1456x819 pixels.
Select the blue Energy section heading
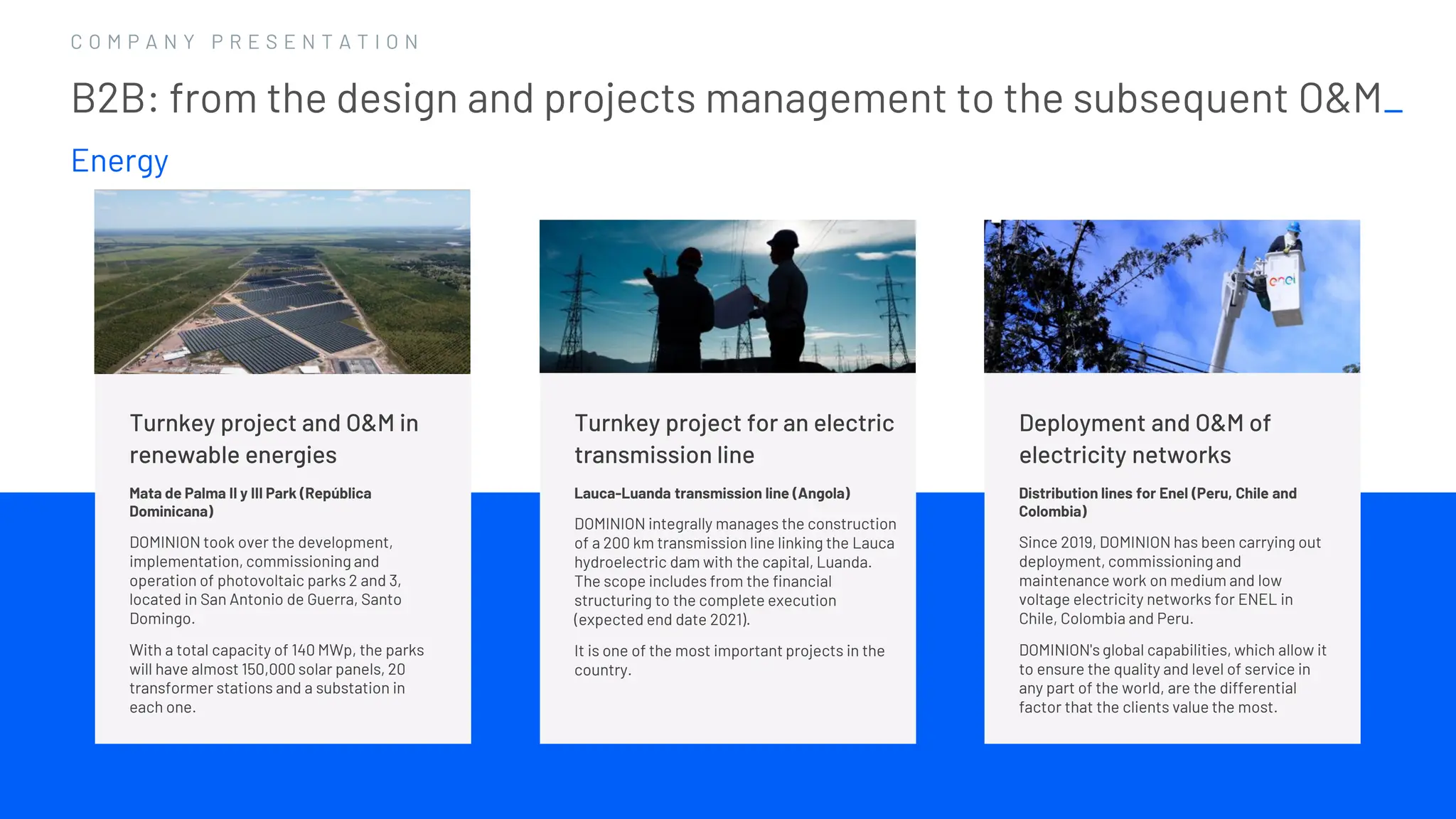click(119, 161)
